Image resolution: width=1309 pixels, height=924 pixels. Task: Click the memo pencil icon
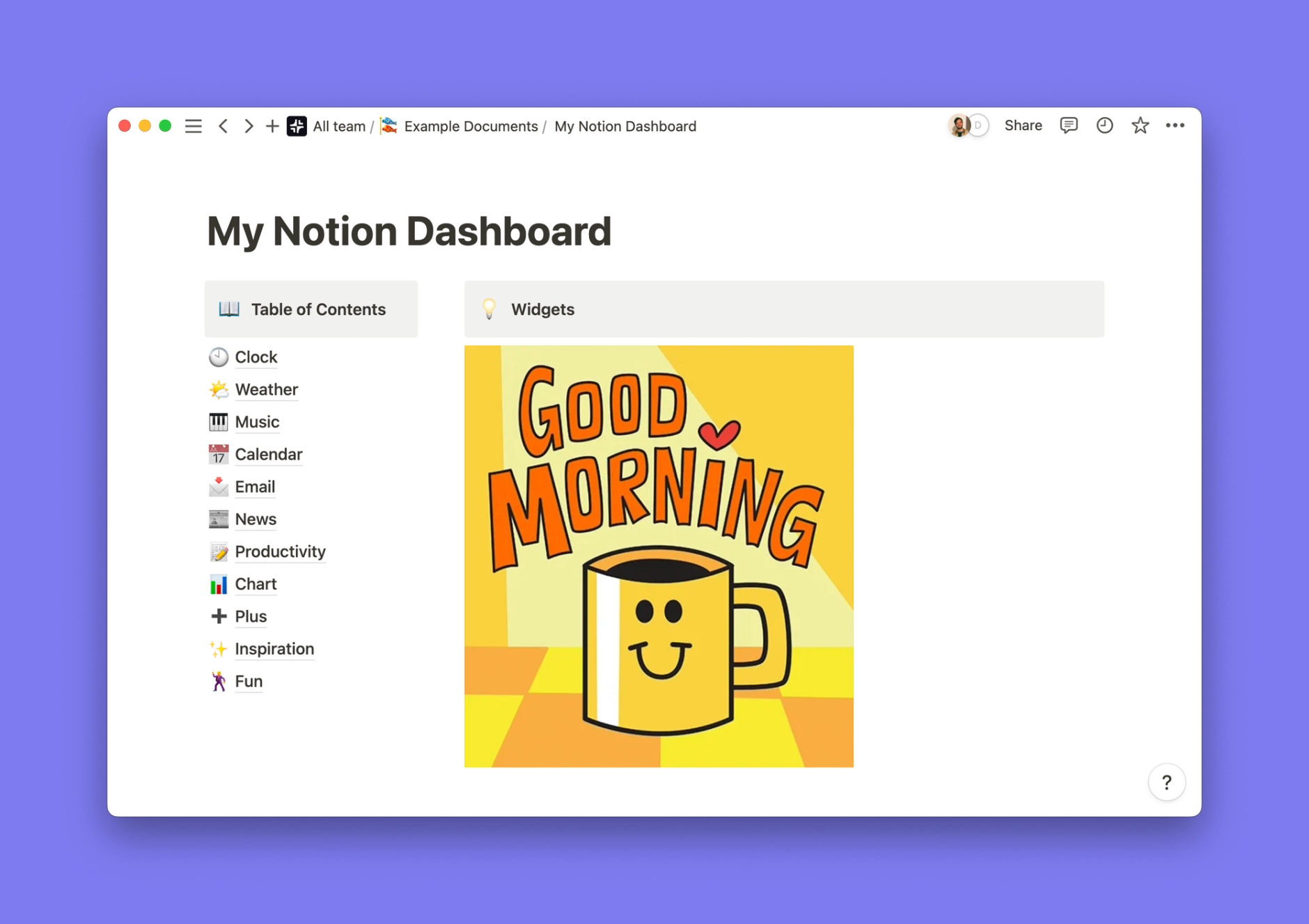(x=219, y=551)
